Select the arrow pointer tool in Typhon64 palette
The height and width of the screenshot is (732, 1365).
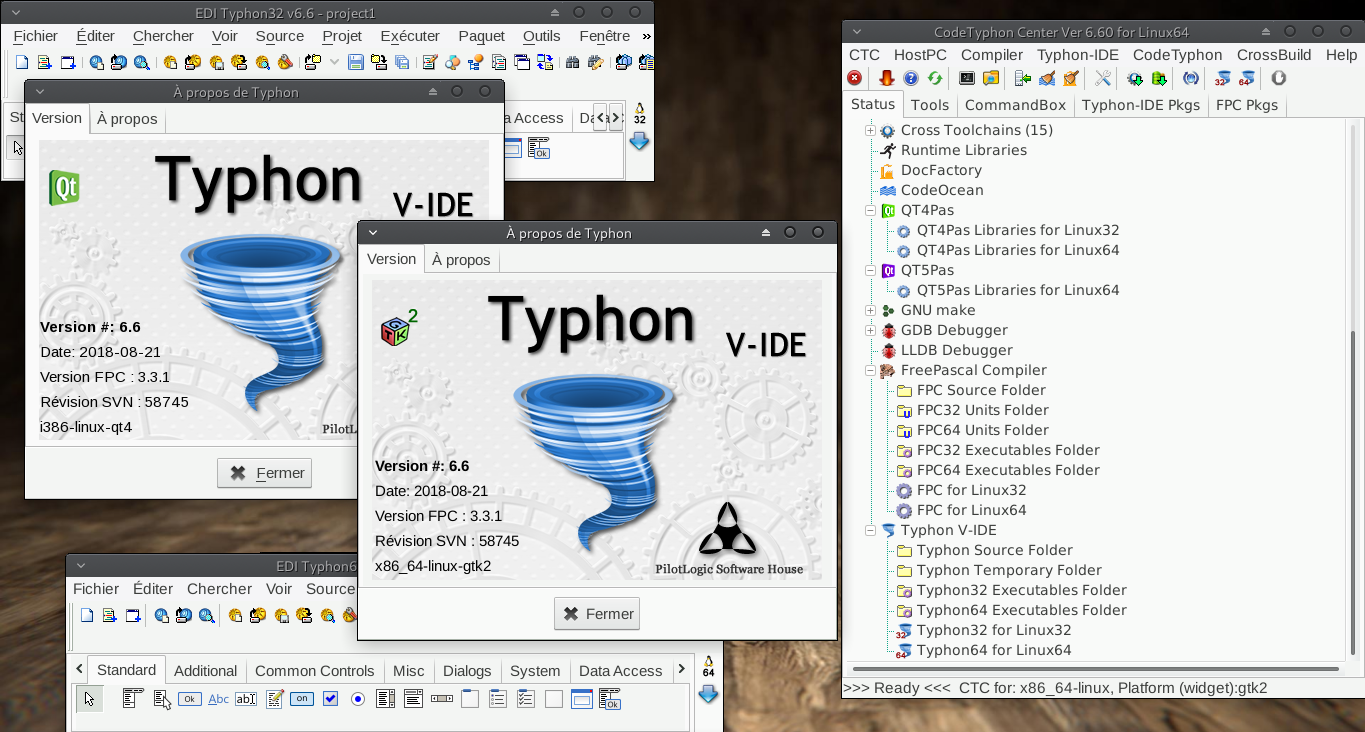90,699
